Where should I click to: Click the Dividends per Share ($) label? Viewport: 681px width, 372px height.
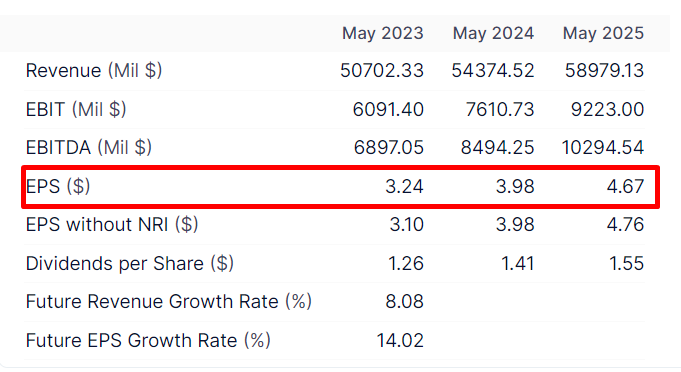pyautogui.click(x=129, y=263)
